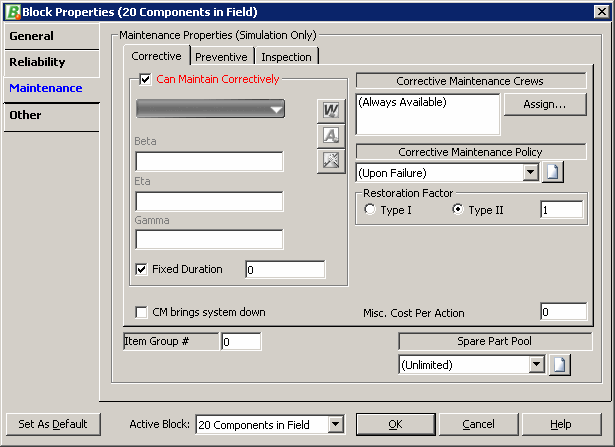Click the Beta input field

(209, 162)
